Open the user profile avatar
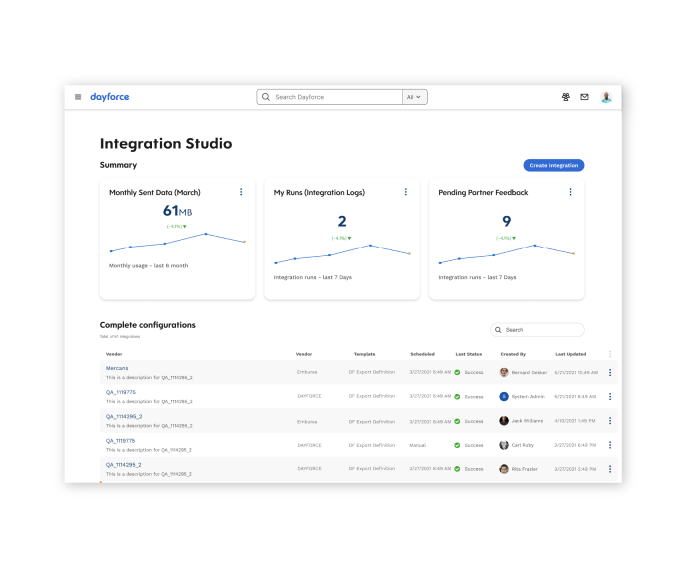The image size is (688, 568). coord(606,97)
